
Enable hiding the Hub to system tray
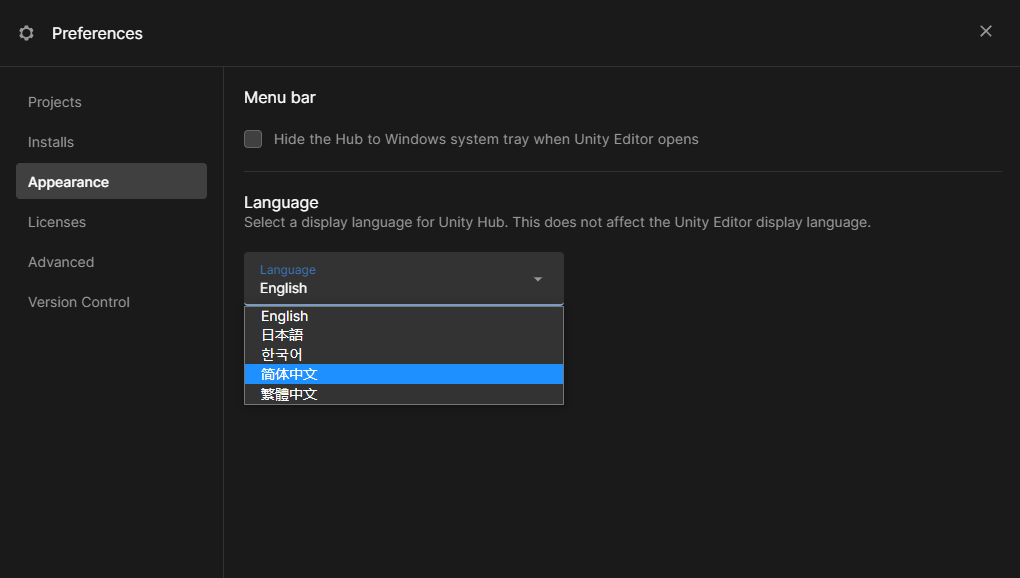253,139
